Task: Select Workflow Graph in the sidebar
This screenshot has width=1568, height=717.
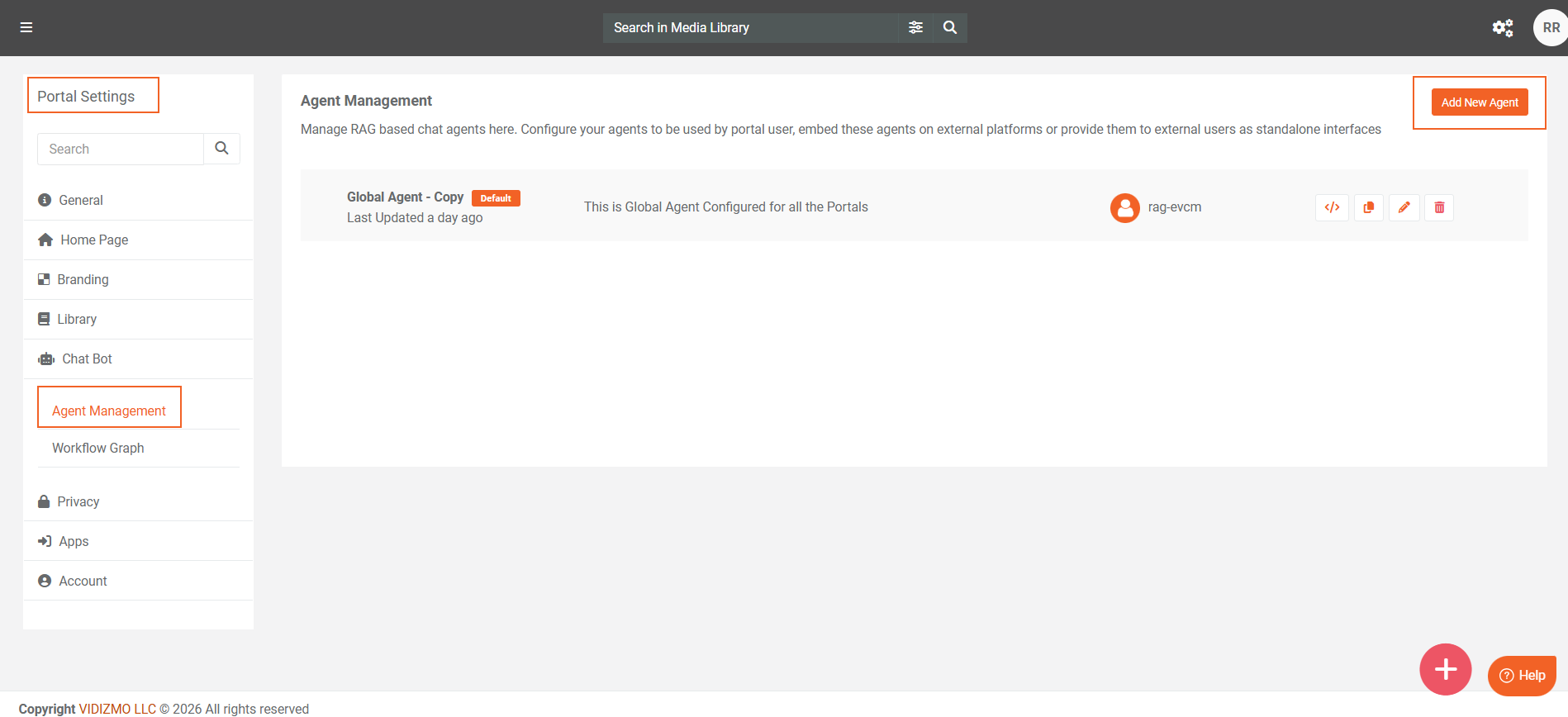Action: point(97,448)
